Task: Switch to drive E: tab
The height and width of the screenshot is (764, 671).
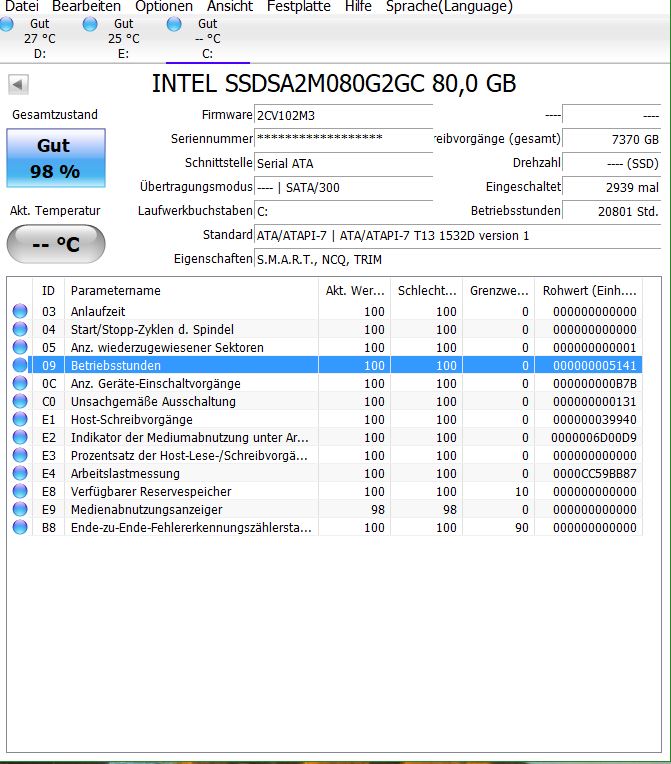Action: coord(124,38)
